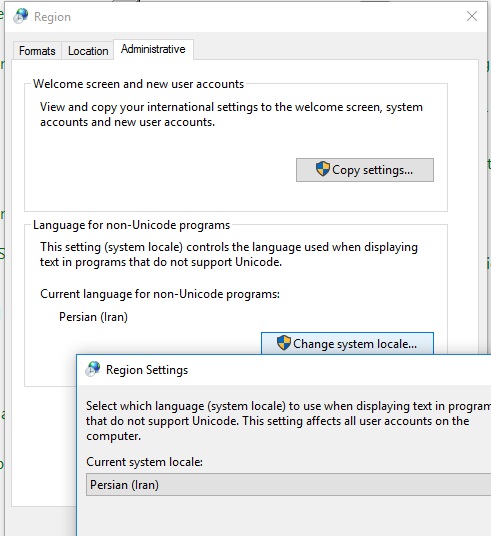Click 'Welcome screen and new user accounts' heading
The width and height of the screenshot is (491, 536).
coord(138,84)
